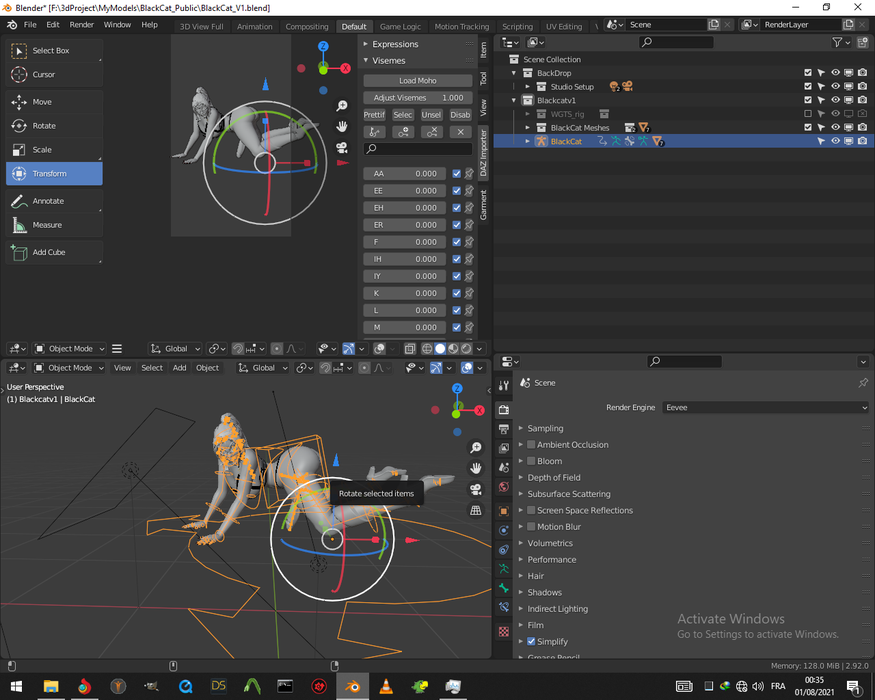
Task: Select the BlackCat Meshes collection row
Action: [684, 128]
